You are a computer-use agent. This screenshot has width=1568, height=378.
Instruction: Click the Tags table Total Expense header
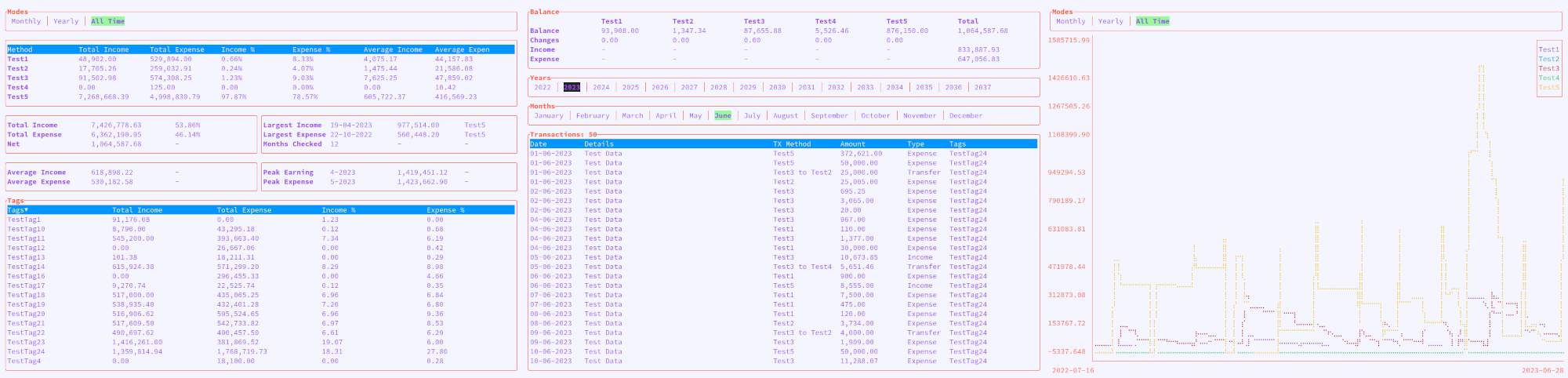(x=244, y=210)
